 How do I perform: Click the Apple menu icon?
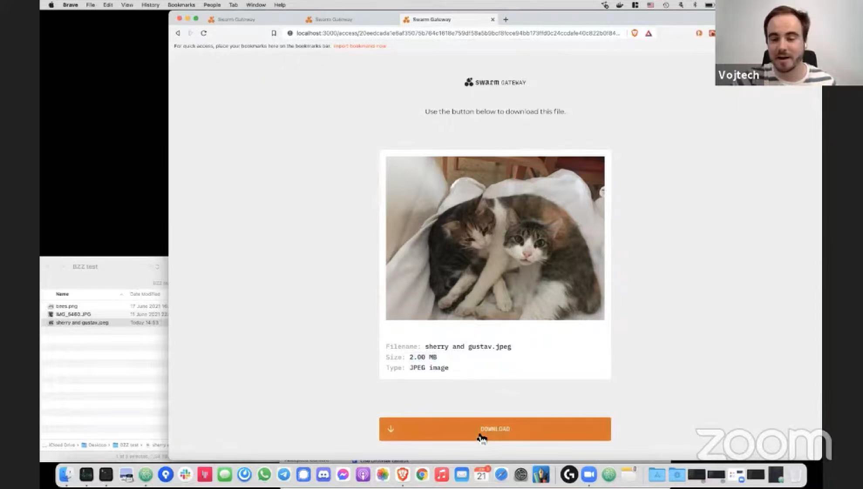click(51, 5)
